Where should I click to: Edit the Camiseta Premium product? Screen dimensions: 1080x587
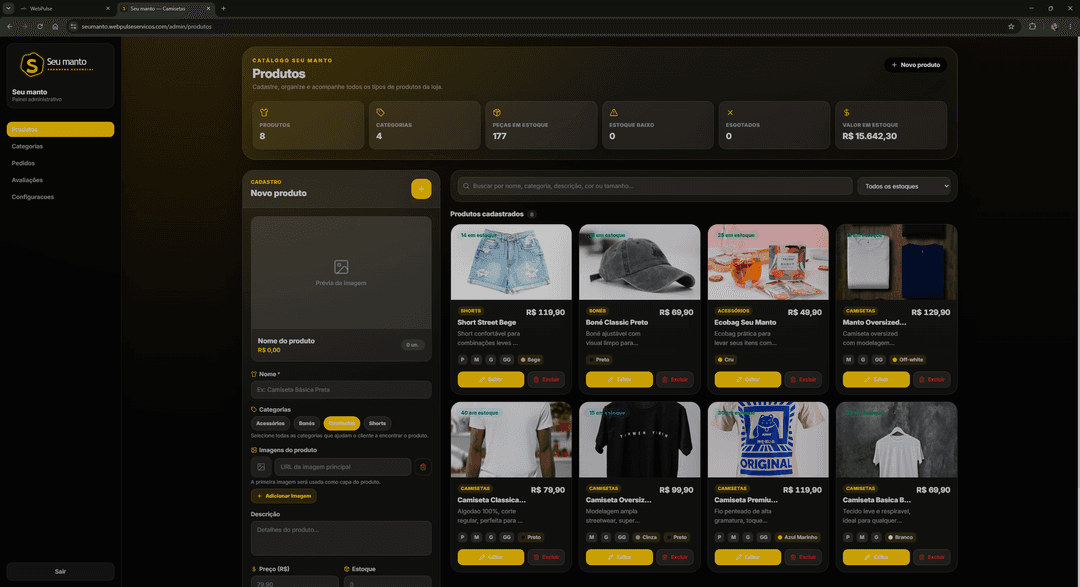(747, 557)
